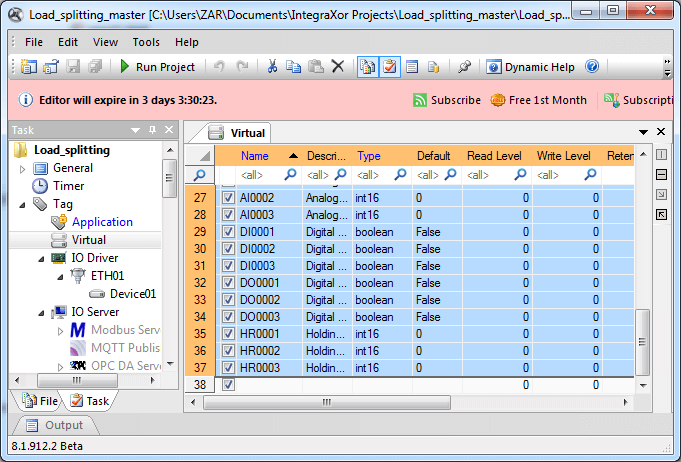Collapse the ETH01 tree node
681x462 pixels.
point(61,277)
